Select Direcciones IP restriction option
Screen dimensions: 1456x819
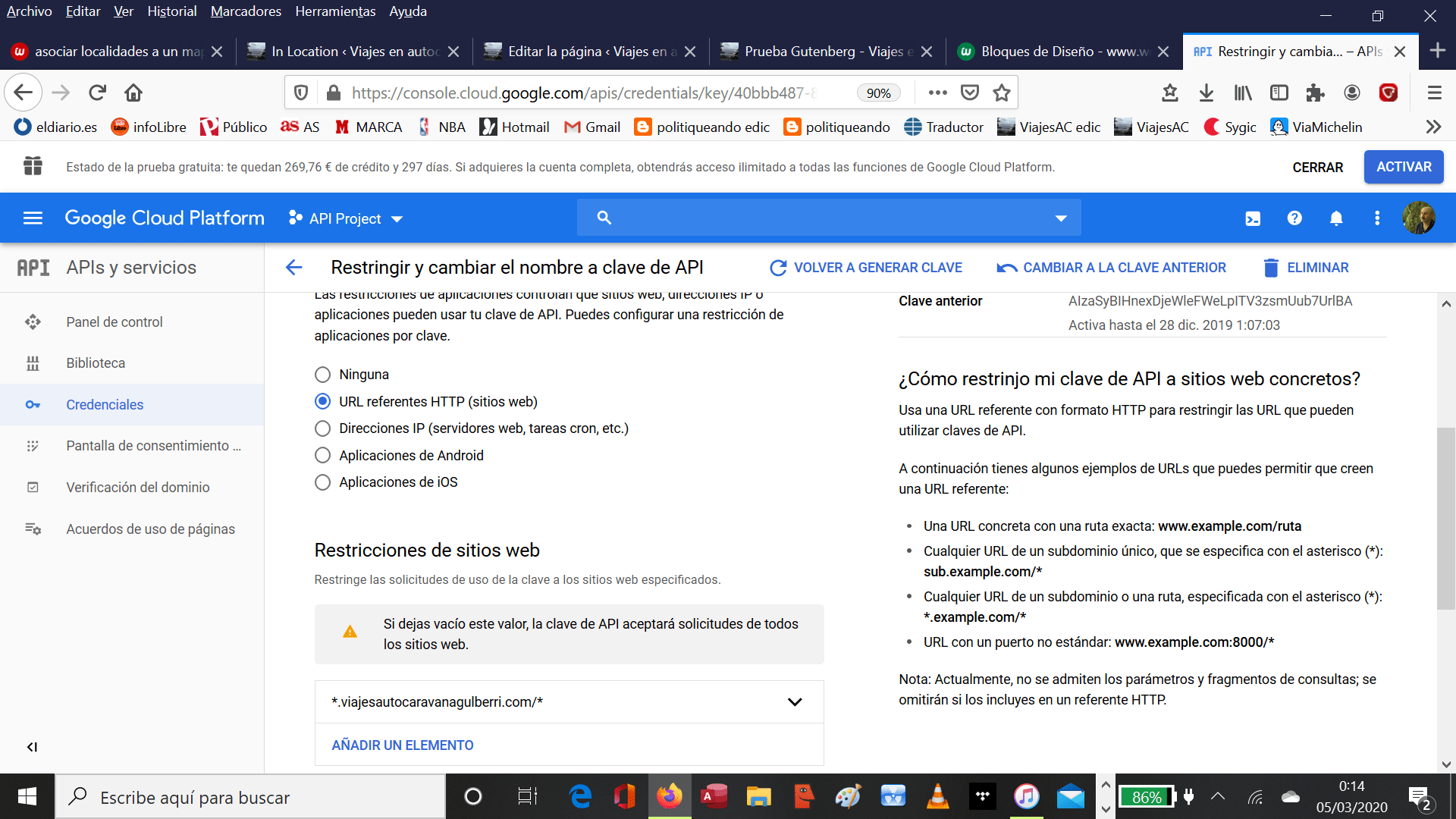pos(322,428)
